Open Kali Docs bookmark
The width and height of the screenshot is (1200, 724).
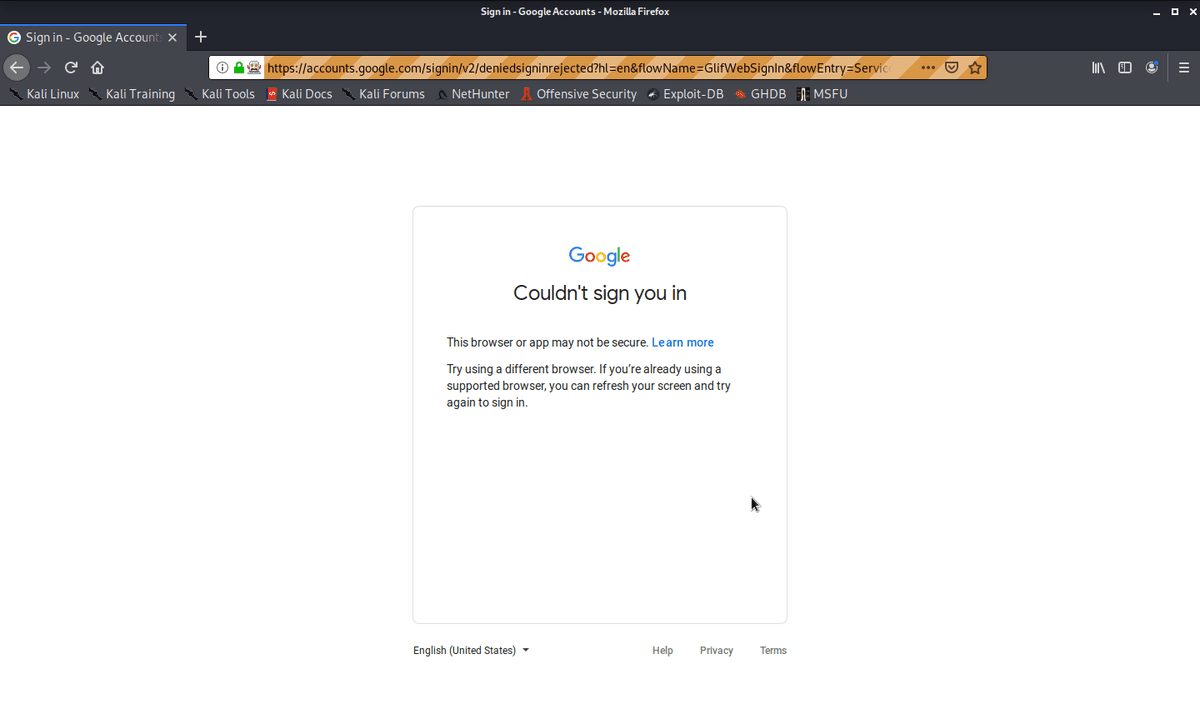299,94
